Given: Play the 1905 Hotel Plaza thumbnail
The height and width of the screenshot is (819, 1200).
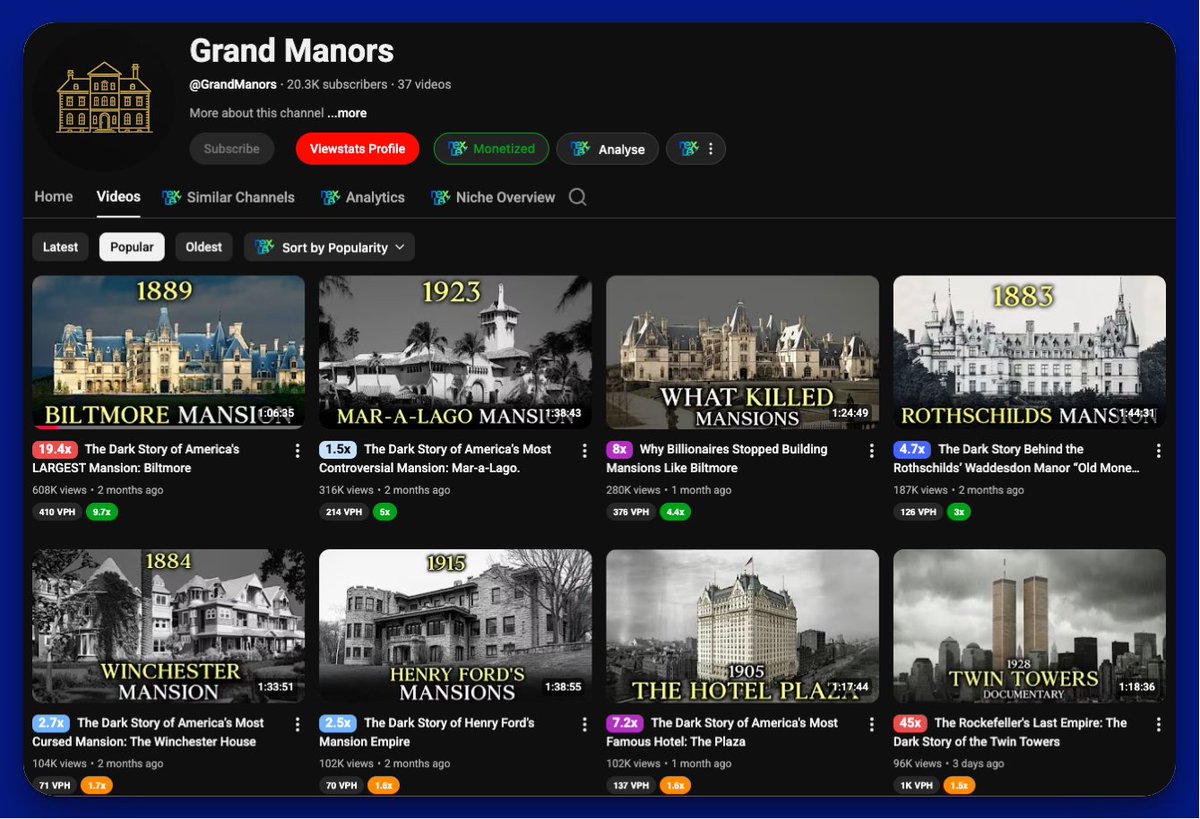Looking at the screenshot, I should point(743,626).
